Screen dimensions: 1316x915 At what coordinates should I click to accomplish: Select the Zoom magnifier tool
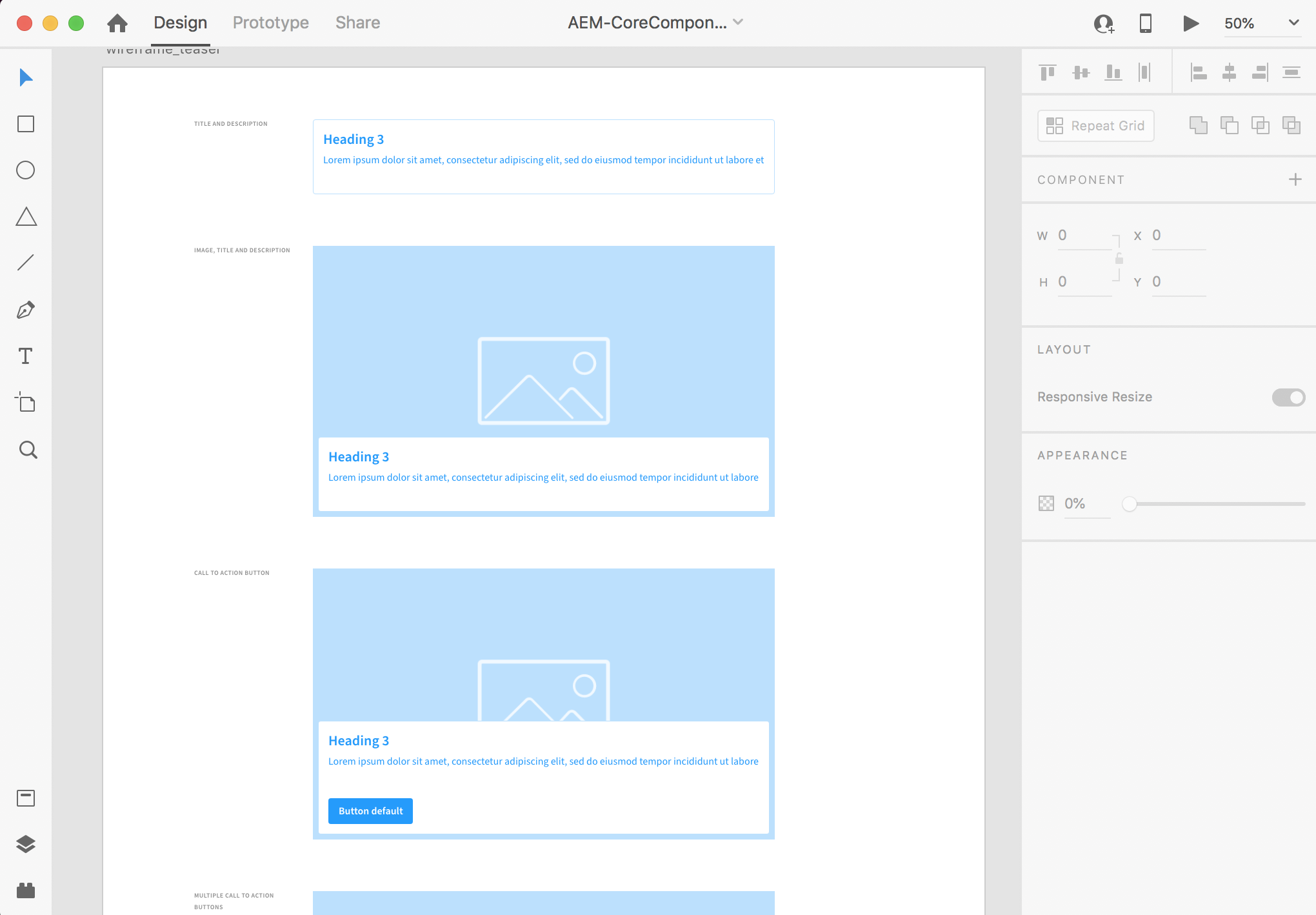point(27,450)
